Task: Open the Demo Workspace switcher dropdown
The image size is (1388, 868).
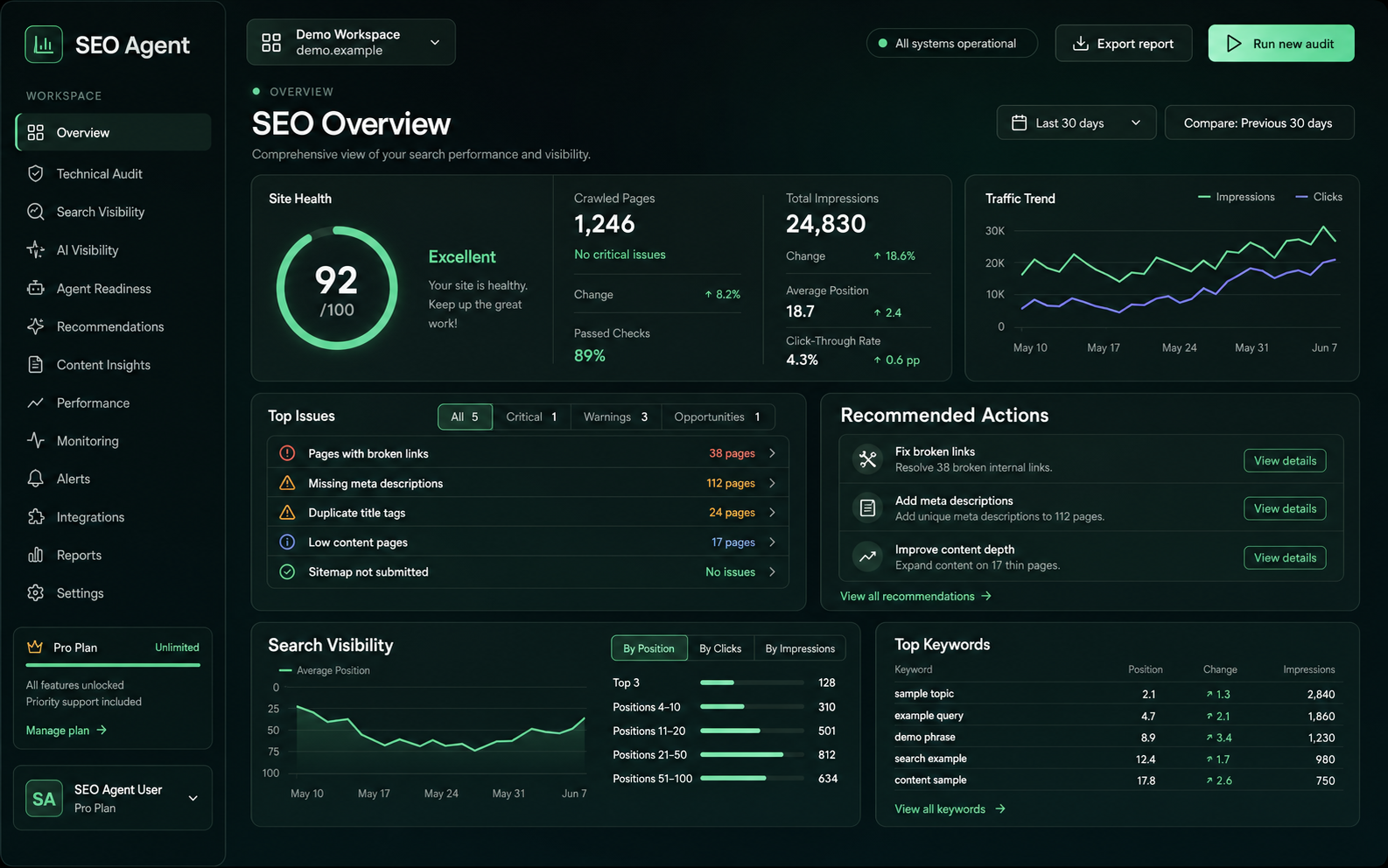Action: [351, 42]
